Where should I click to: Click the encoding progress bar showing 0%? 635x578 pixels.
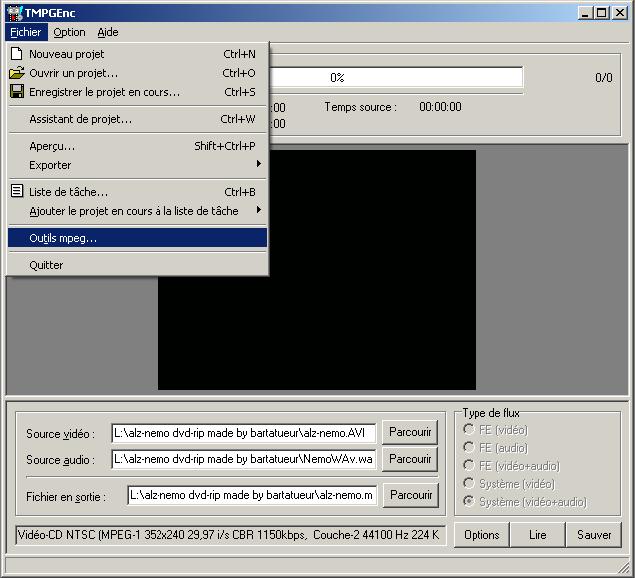[395, 77]
